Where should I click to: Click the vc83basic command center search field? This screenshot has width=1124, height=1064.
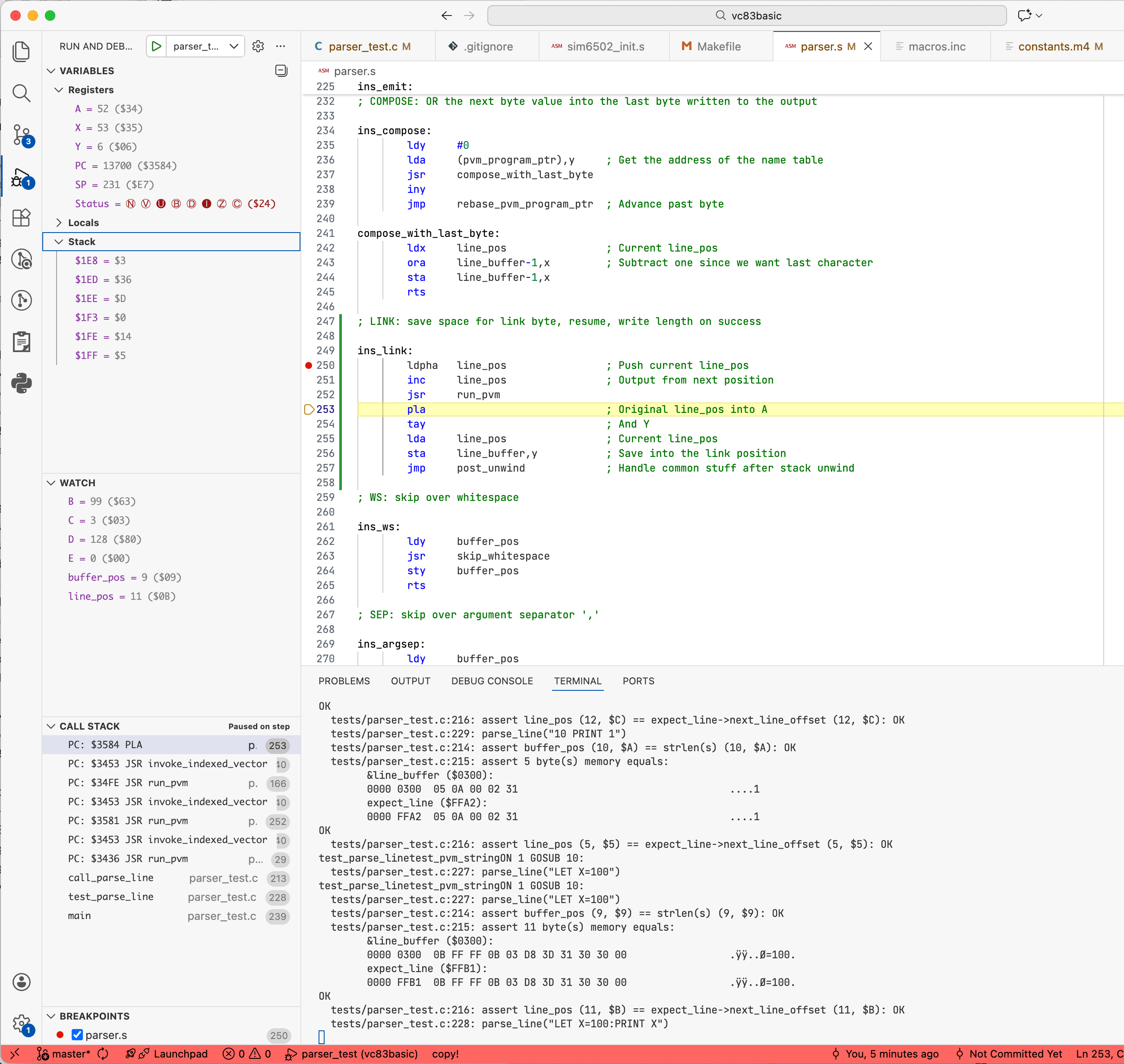747,16
